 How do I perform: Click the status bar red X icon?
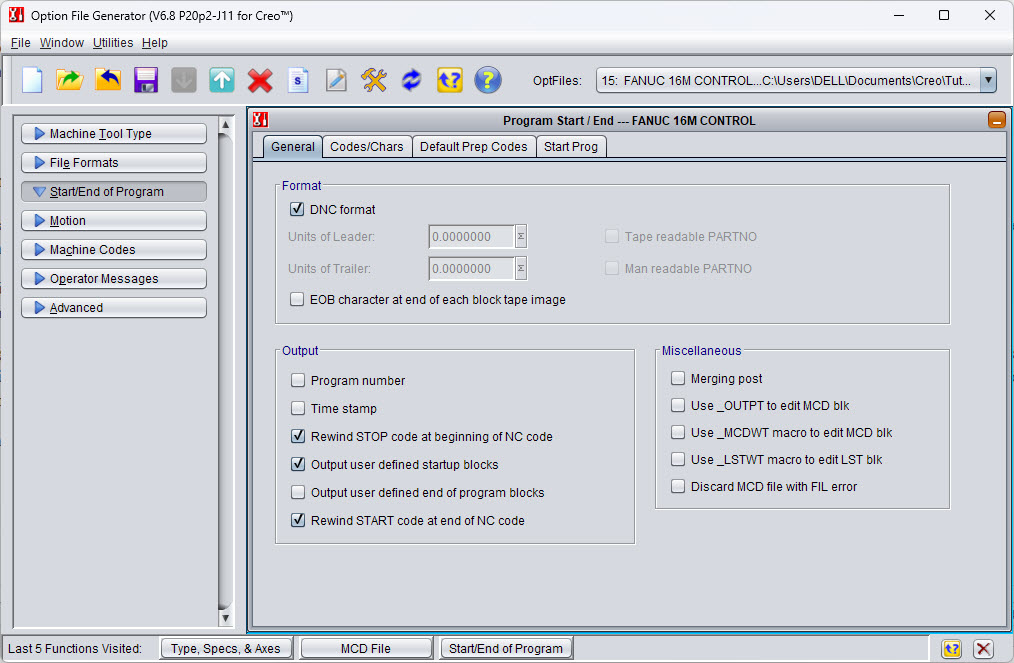tap(984, 649)
